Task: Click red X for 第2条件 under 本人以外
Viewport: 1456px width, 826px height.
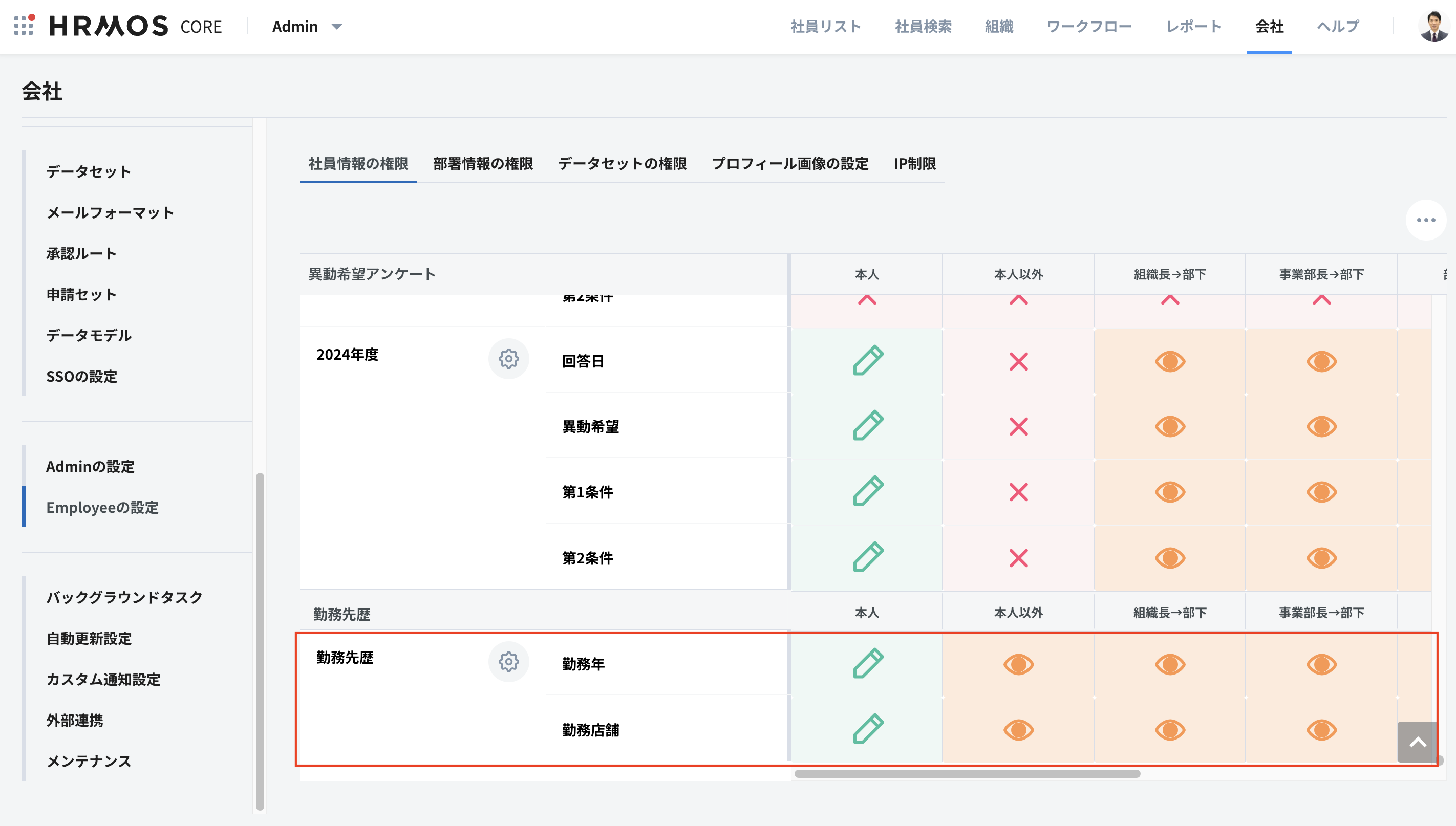Action: (x=1018, y=558)
